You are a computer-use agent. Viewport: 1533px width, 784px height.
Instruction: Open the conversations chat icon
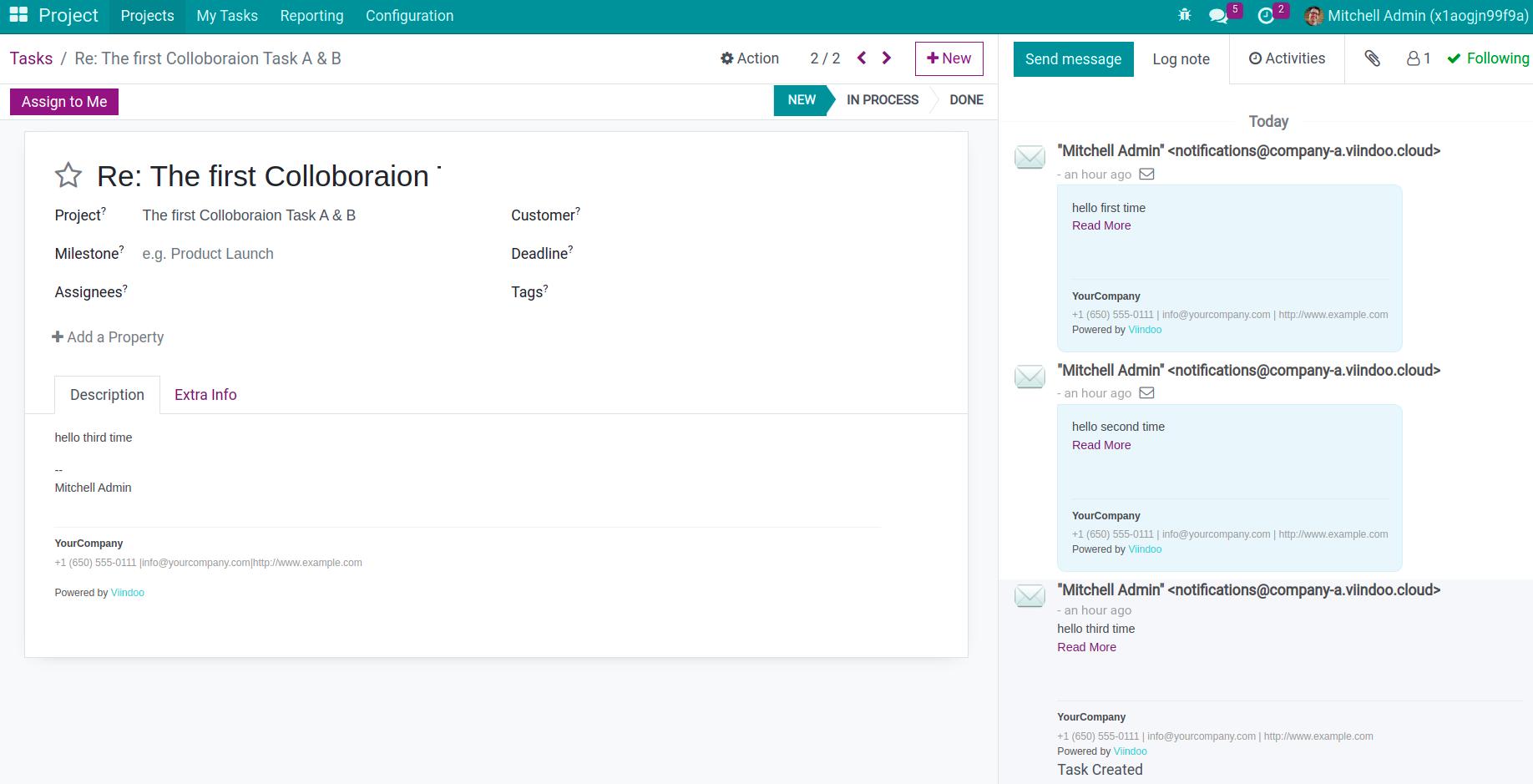1218,16
